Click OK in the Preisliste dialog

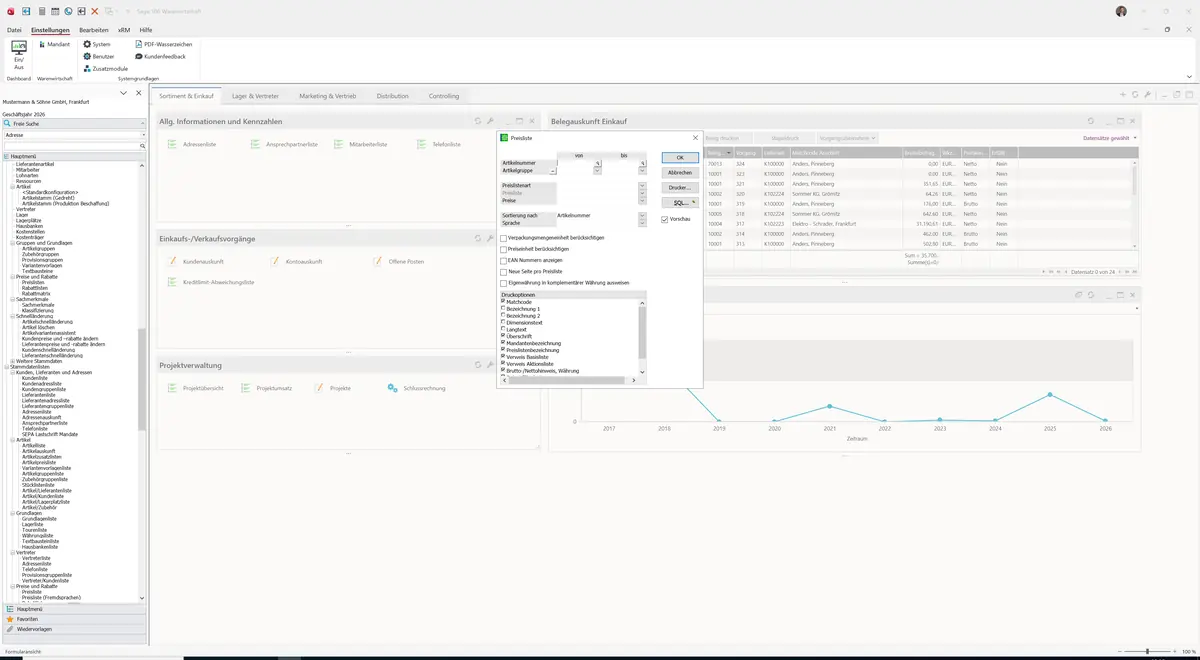[x=680, y=158]
